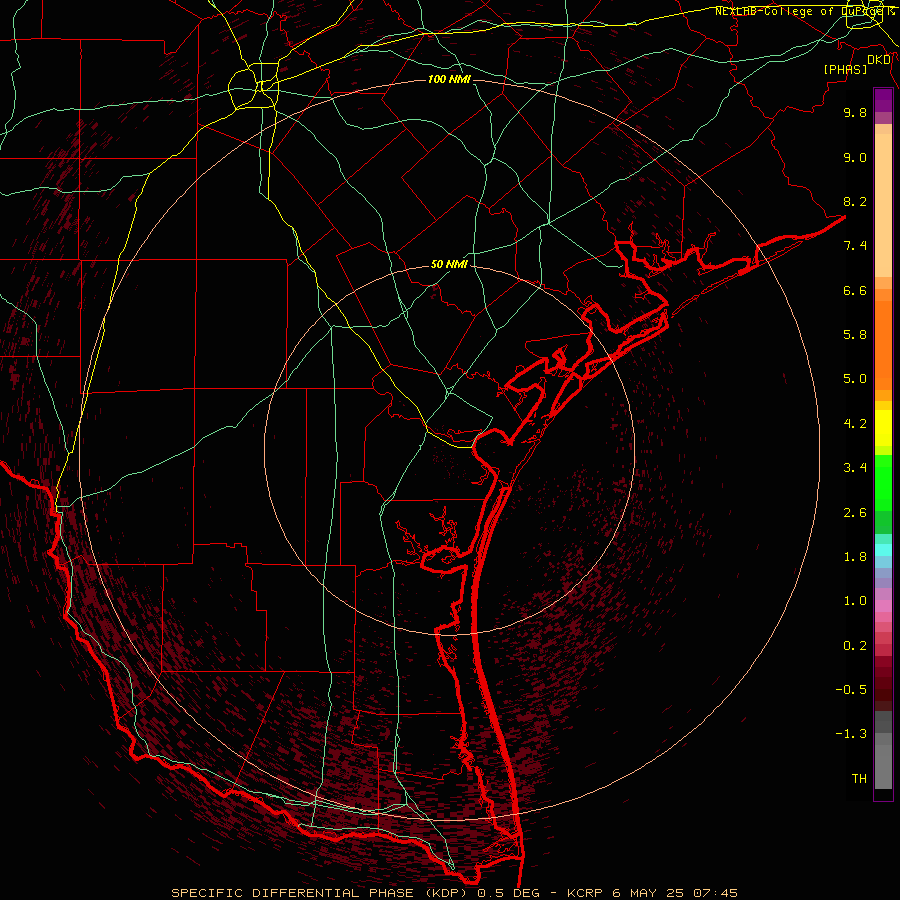Image resolution: width=900 pixels, height=900 pixels.
Task: Click the 5.8 legend value
Action: point(855,335)
